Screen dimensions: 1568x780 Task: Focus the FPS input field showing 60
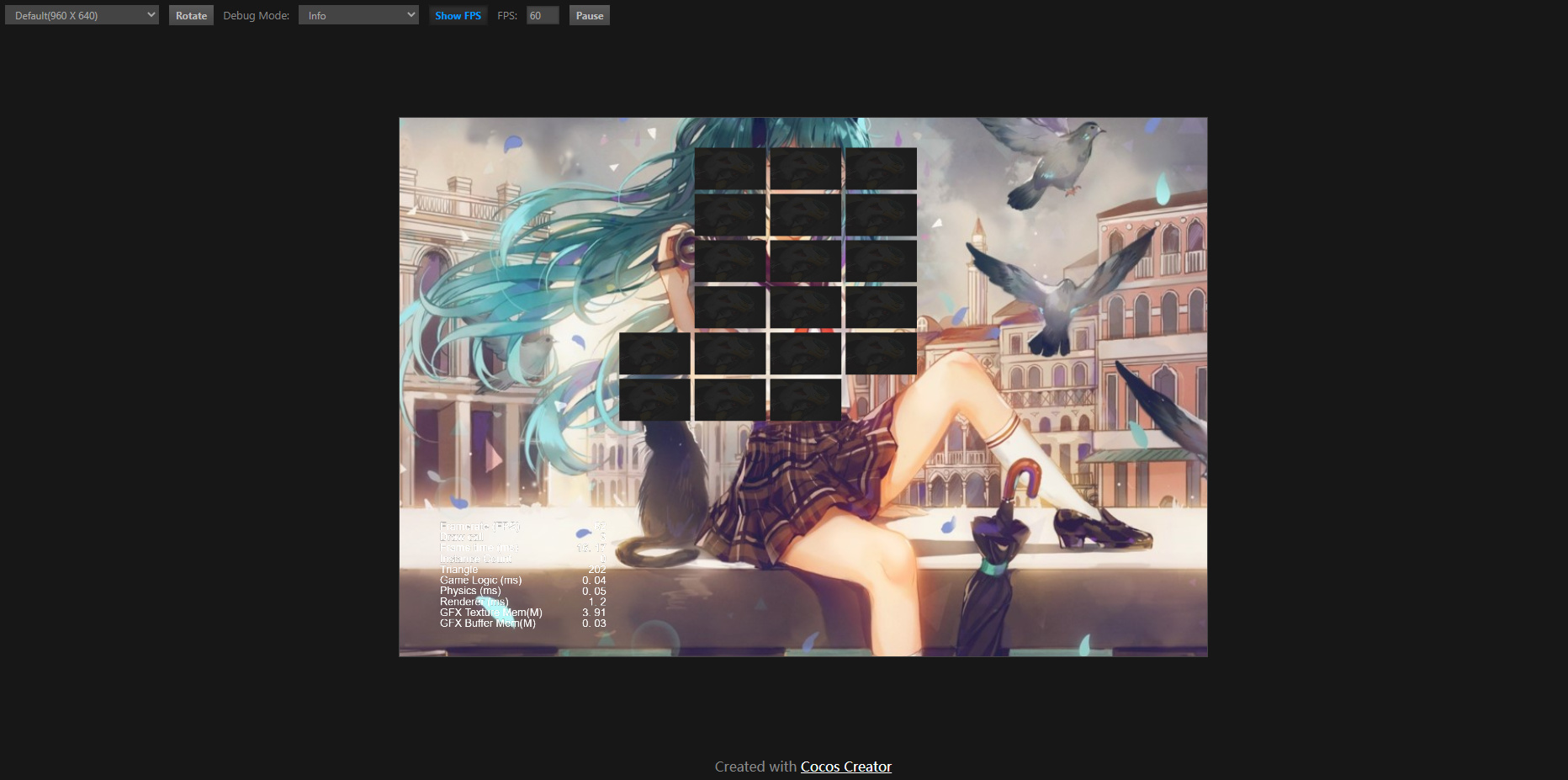(543, 15)
